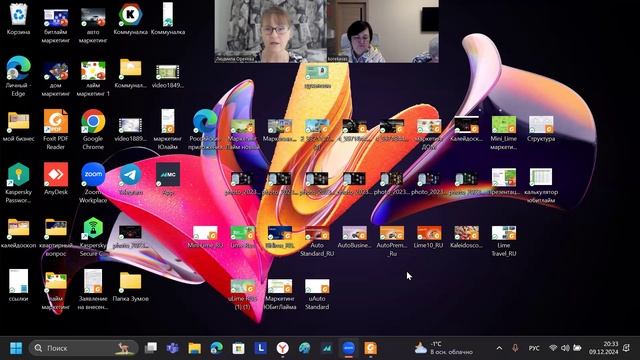Show hidden tray icons chevron
Image resolution: width=640 pixels, height=360 pixels.
pyautogui.click(x=499, y=348)
